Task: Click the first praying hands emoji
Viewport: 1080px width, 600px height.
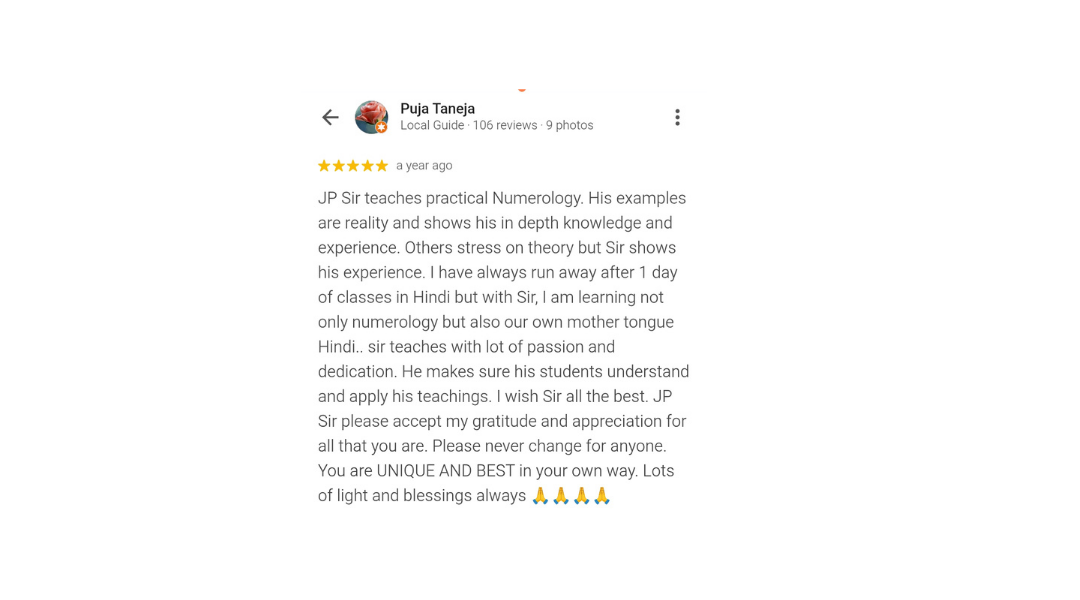Action: (540, 495)
